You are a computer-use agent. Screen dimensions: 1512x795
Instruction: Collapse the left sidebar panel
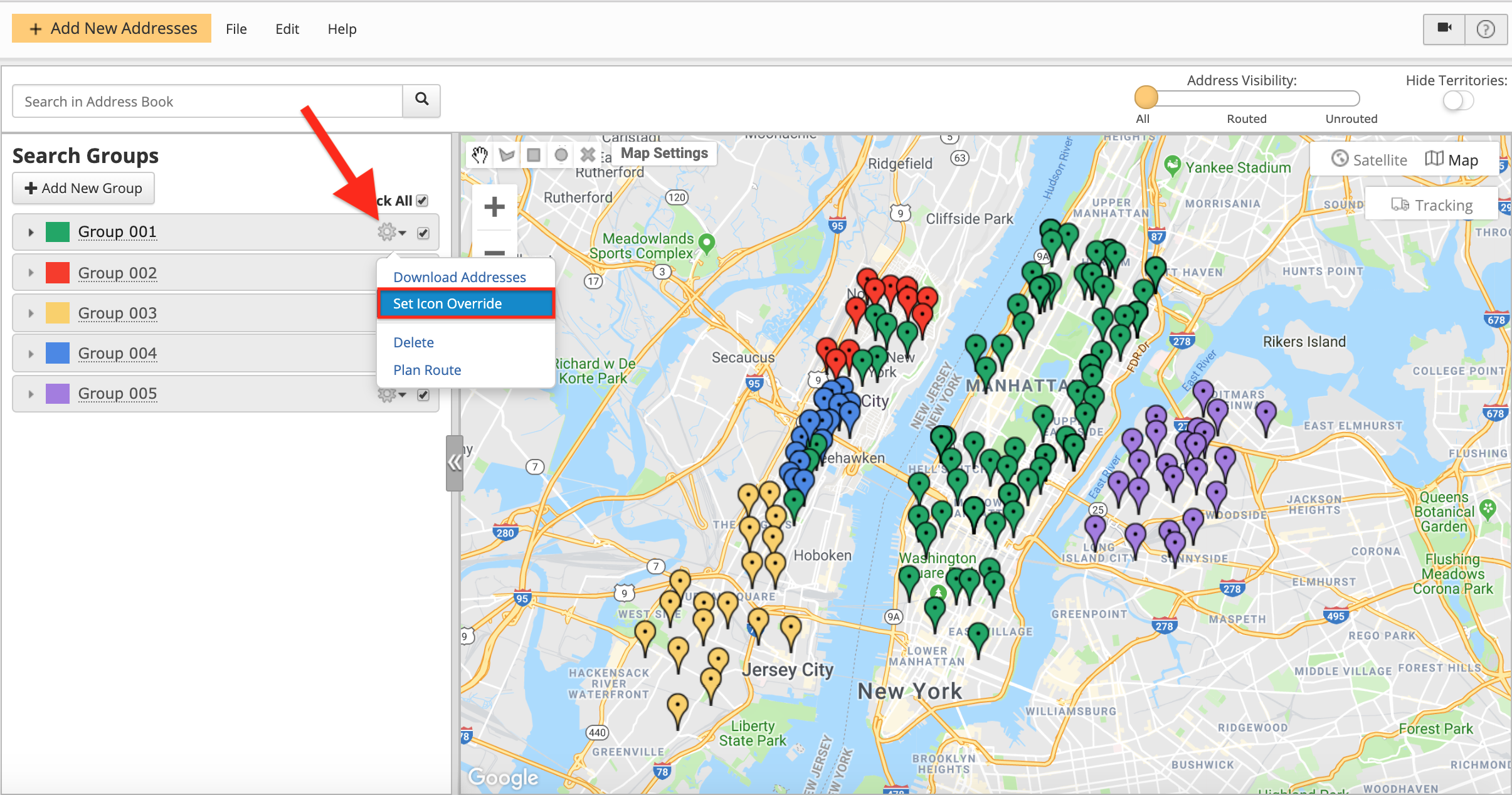click(x=455, y=463)
